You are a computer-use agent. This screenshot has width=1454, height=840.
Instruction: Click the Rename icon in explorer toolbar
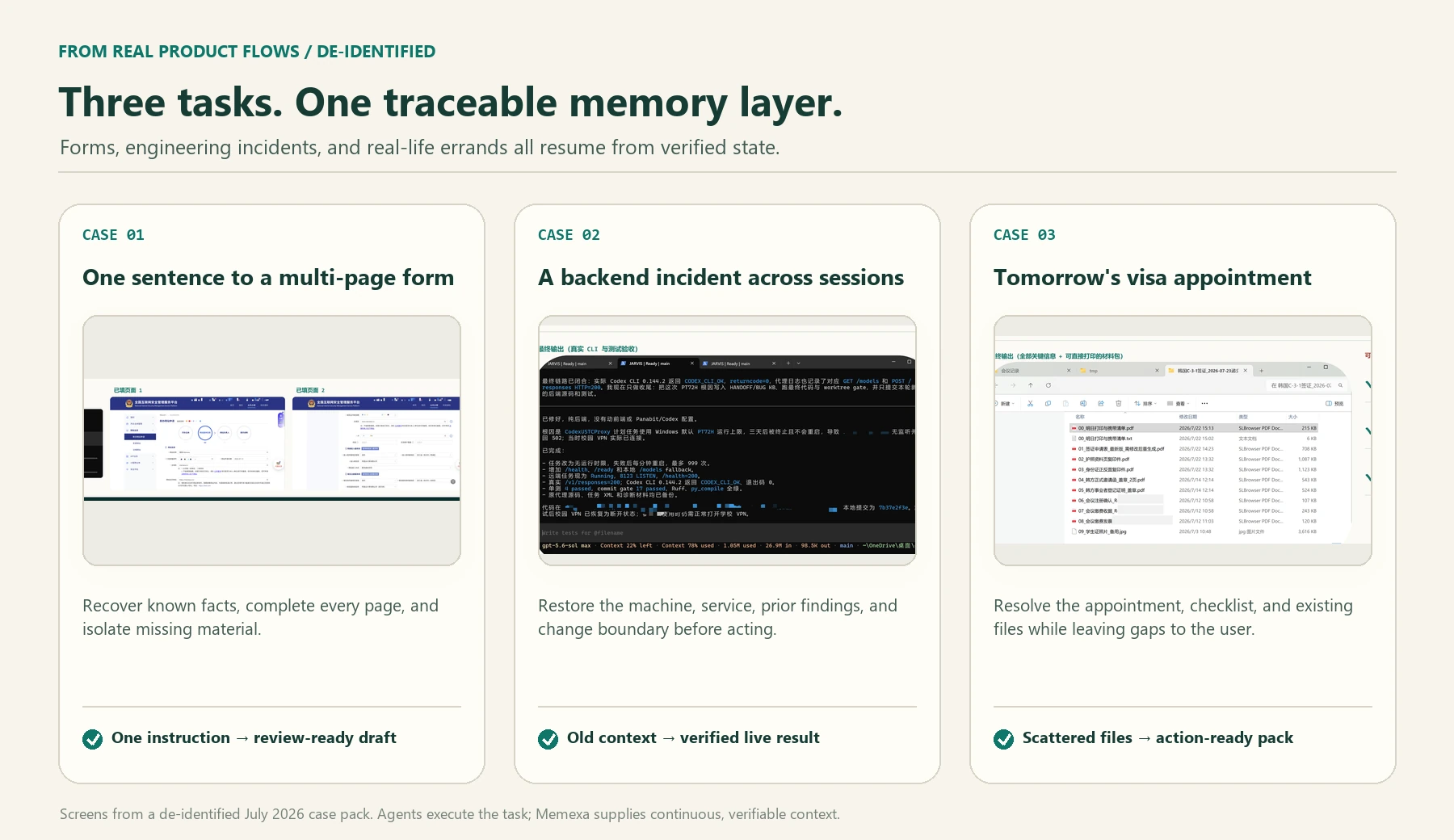click(x=1083, y=403)
